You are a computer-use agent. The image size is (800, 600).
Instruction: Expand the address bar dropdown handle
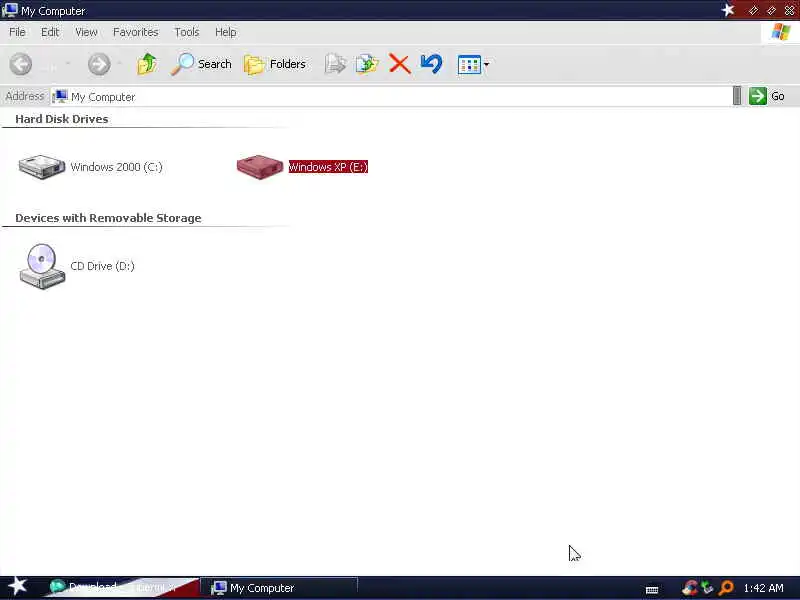coord(737,96)
